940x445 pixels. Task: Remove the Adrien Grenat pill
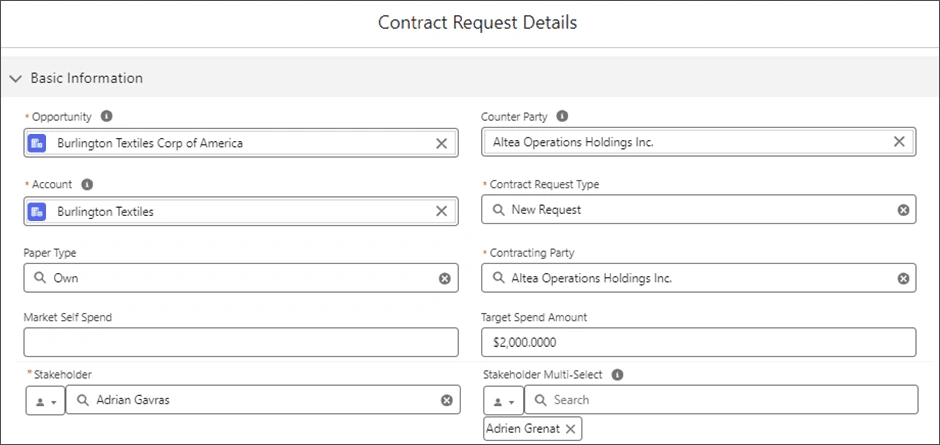pyautogui.click(x=570, y=429)
